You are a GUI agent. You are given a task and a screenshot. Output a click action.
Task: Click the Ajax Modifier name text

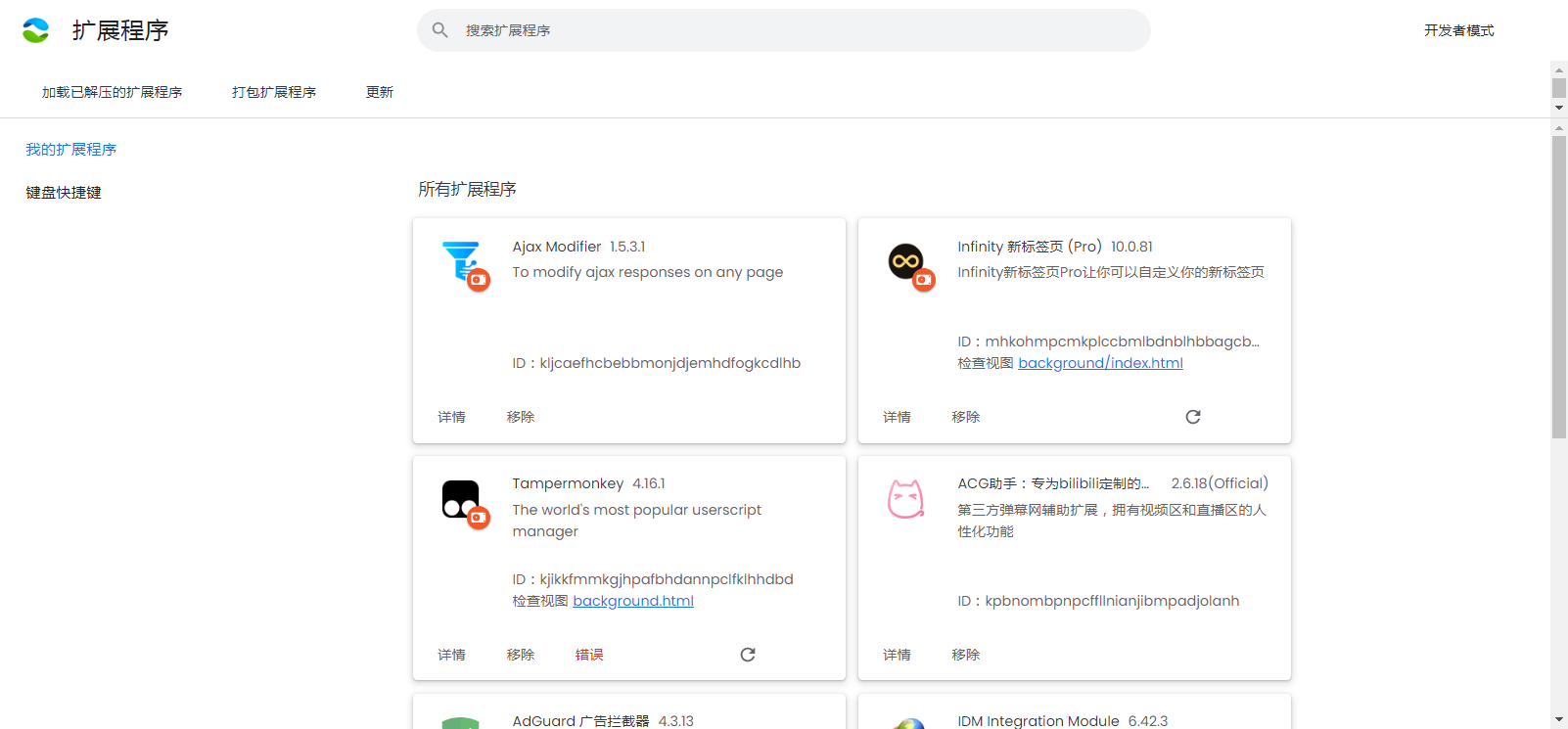[557, 247]
